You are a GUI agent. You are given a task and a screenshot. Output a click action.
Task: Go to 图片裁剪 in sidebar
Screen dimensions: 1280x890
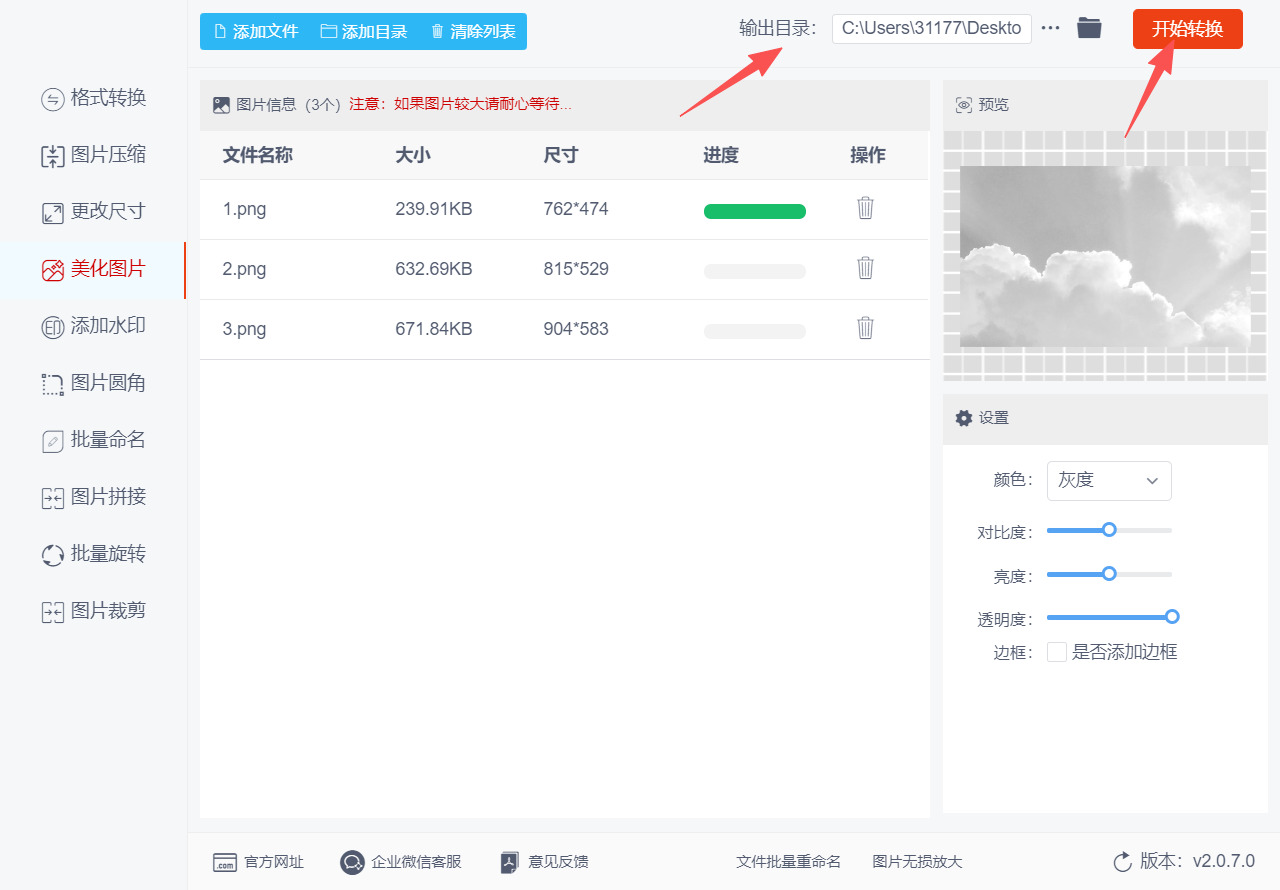pos(94,611)
